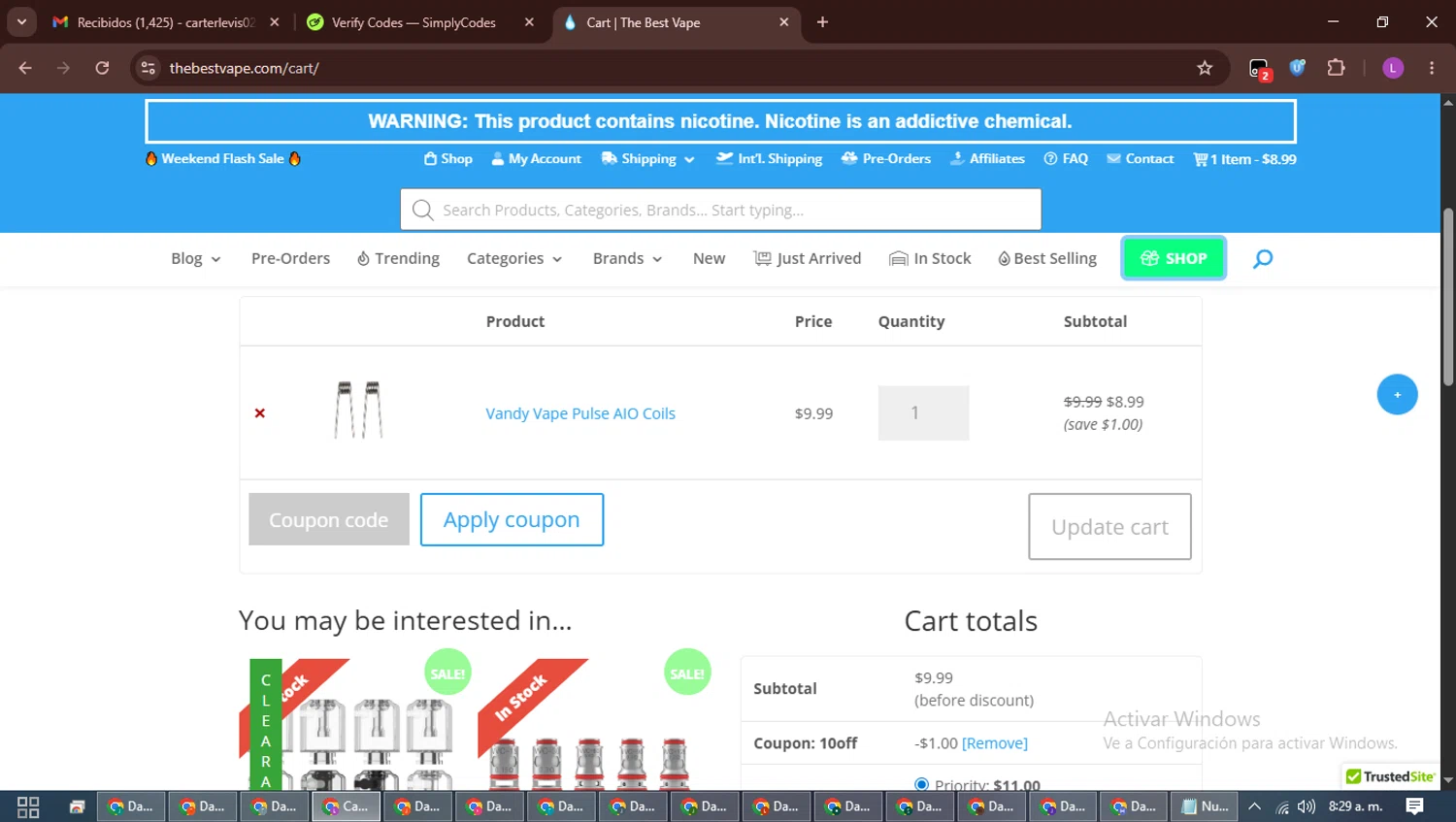Viewport: 1456px width, 822px height.
Task: Open a new browser tab
Action: tap(822, 22)
